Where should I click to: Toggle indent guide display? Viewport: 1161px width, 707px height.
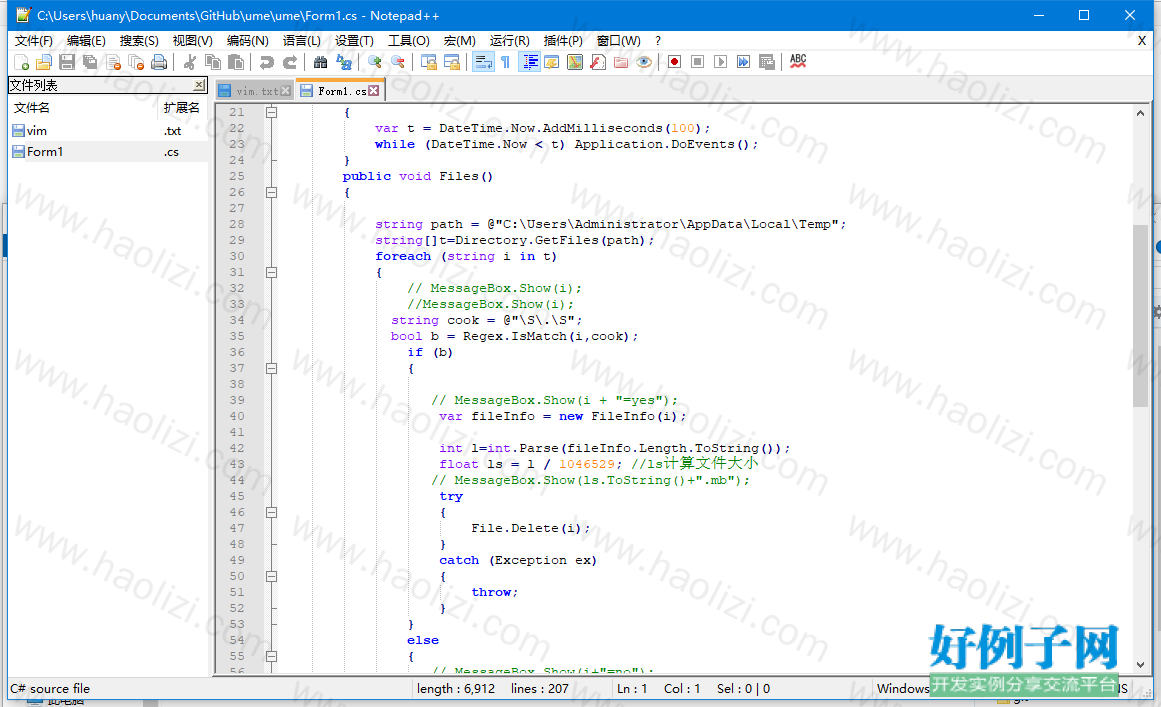(x=530, y=62)
